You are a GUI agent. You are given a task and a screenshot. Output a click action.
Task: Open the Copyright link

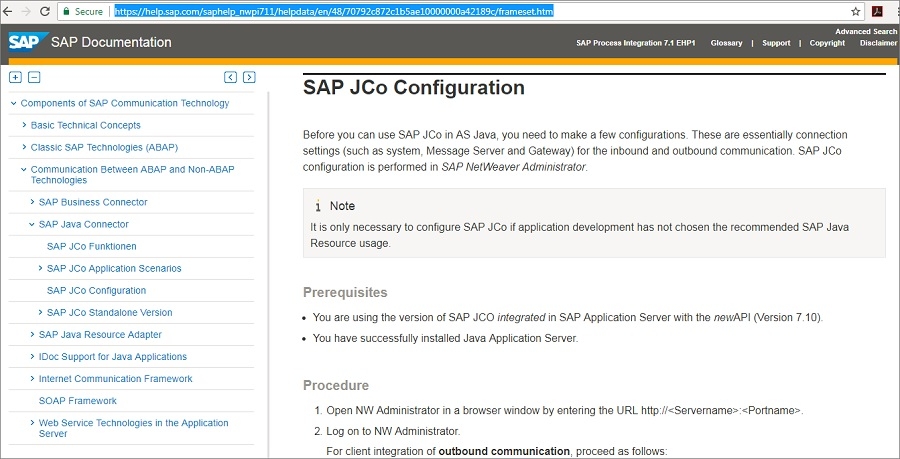[827, 43]
